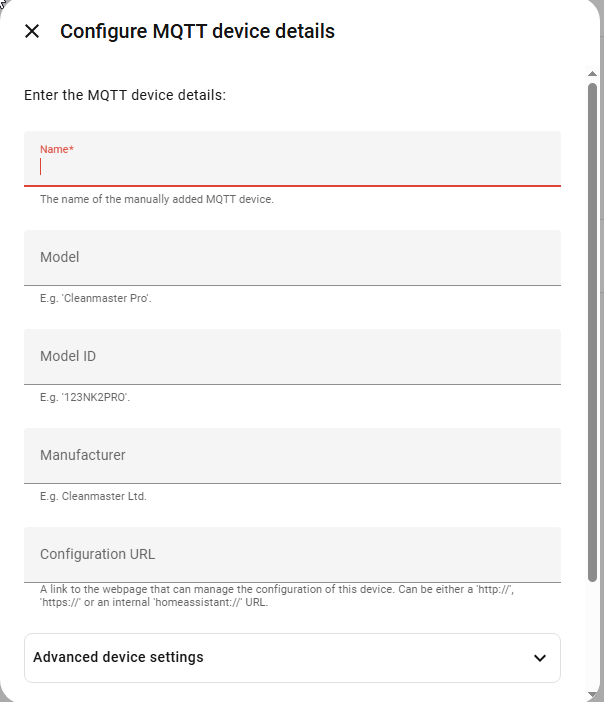Click the Advanced device settings chevron arrow

click(540, 658)
